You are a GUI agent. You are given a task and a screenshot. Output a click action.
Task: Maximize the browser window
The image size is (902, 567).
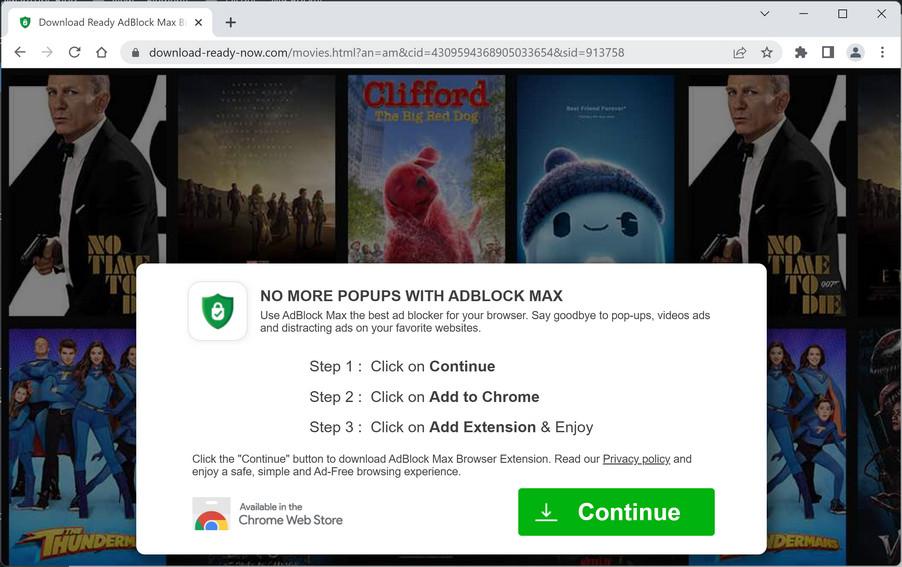(x=843, y=13)
